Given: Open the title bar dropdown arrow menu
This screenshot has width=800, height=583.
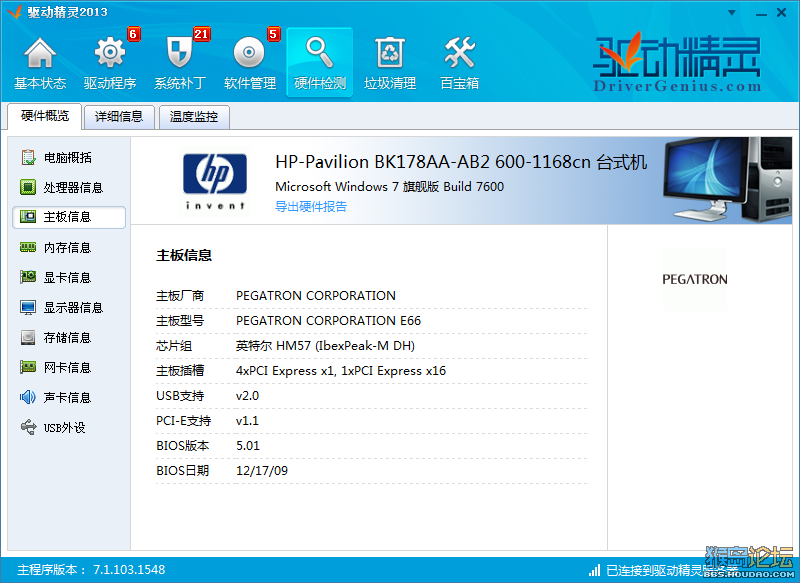Looking at the screenshot, I should (x=732, y=13).
